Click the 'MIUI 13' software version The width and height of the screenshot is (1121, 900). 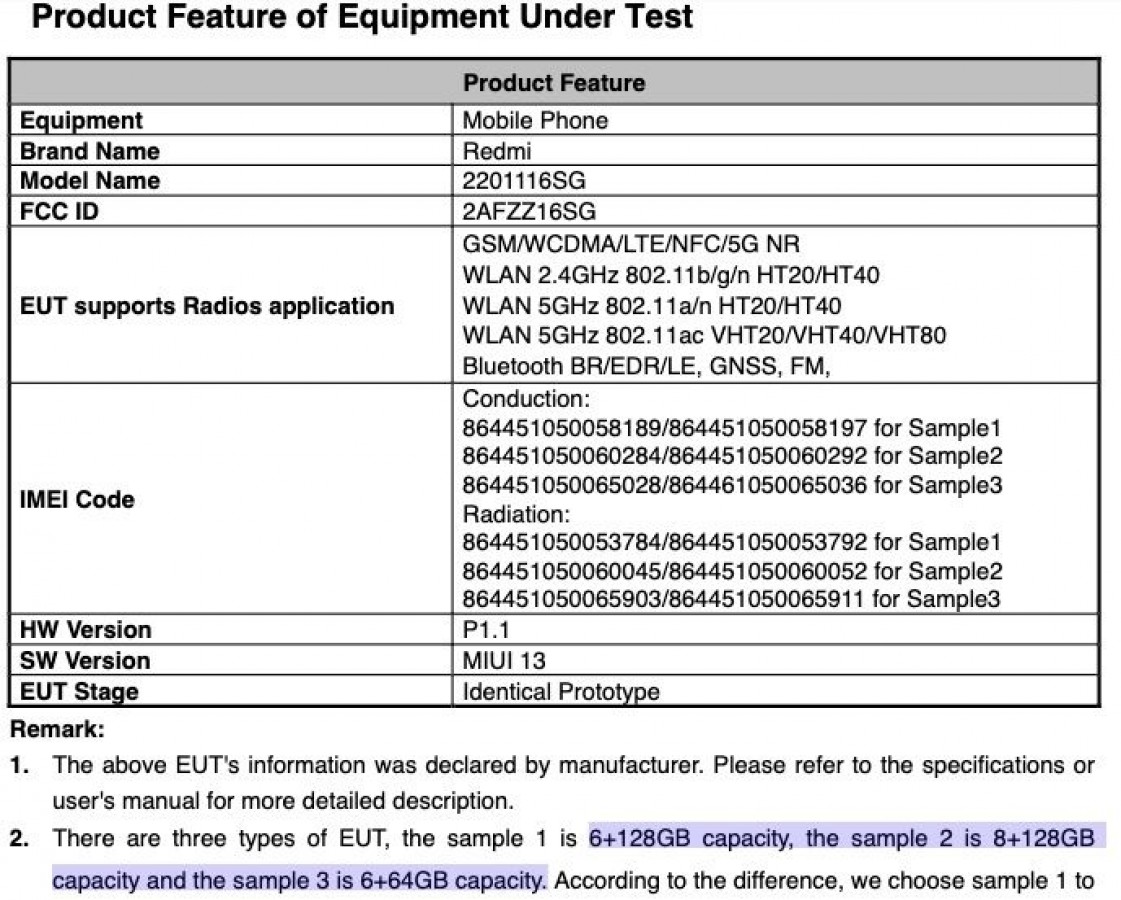pyautogui.click(x=504, y=661)
